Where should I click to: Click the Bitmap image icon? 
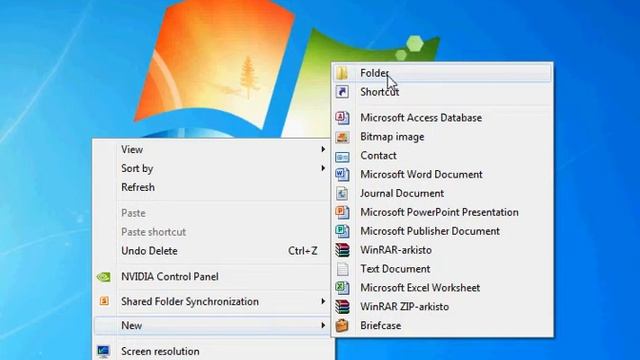(342, 137)
